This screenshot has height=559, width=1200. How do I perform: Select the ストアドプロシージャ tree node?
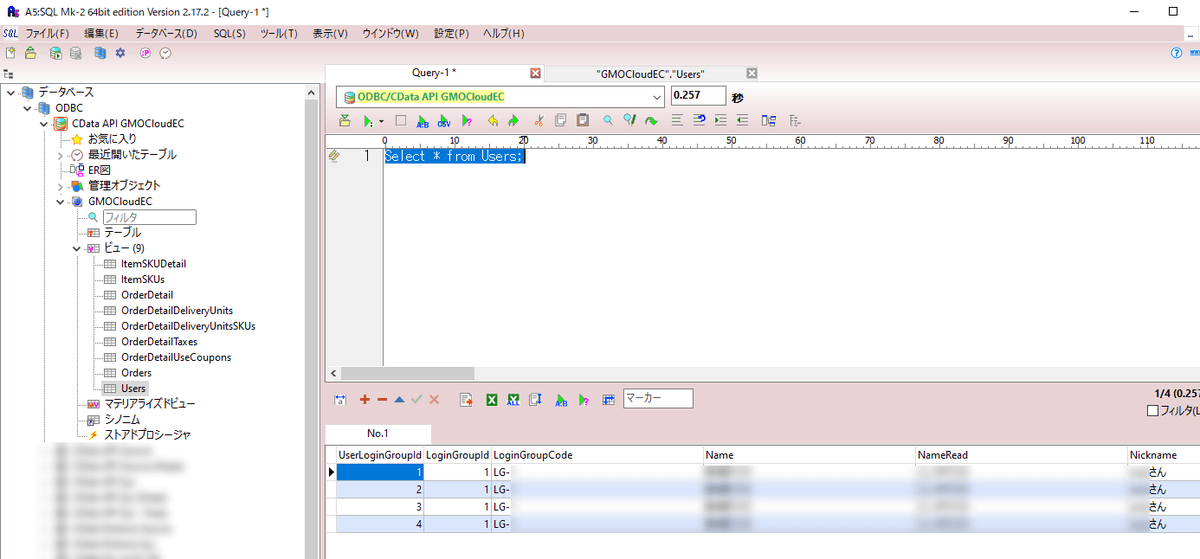[147, 435]
